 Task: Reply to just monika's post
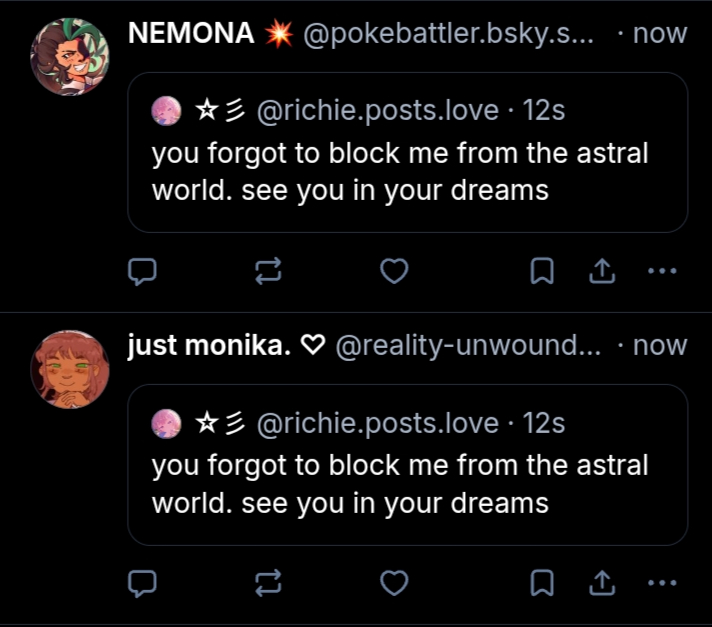143,582
